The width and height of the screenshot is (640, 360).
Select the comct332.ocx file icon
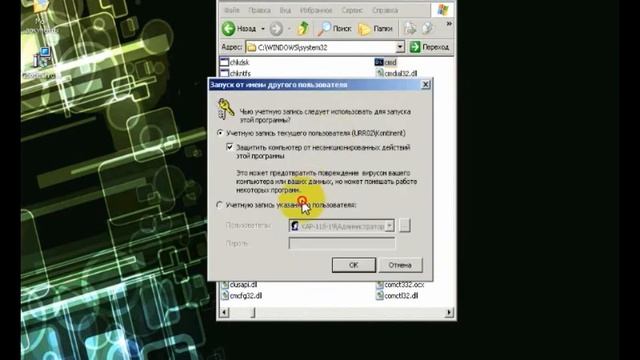[x=380, y=284]
